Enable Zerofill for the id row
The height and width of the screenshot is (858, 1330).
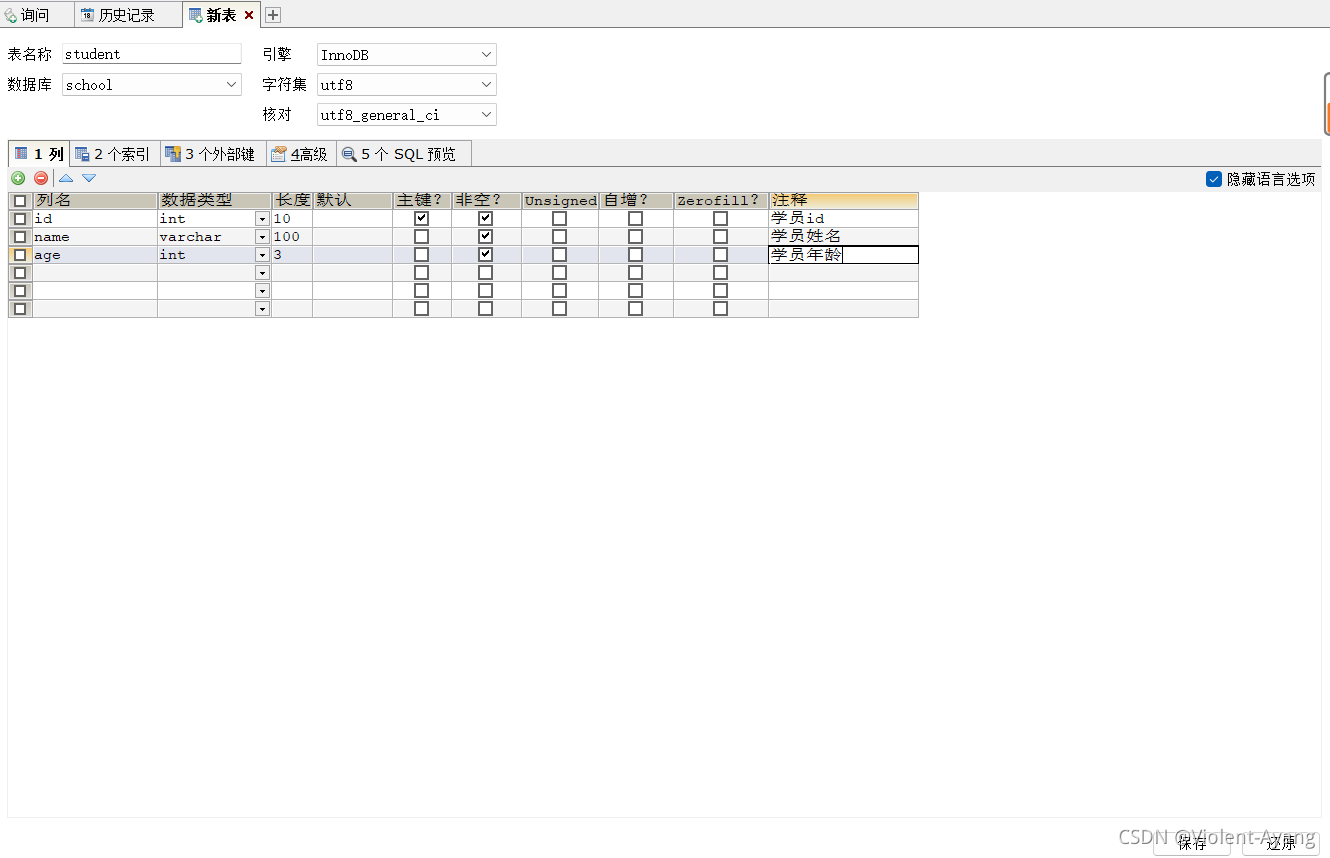720,218
